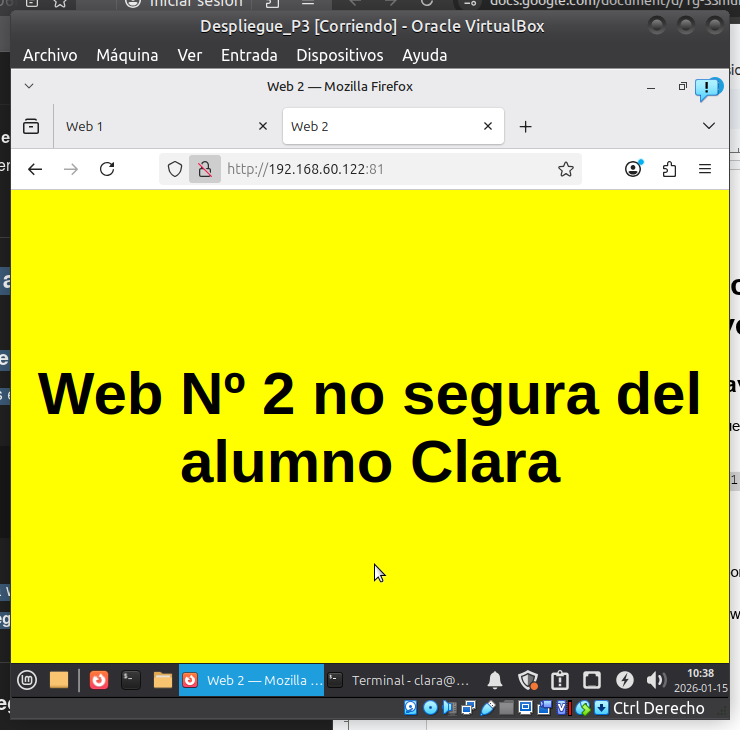
Task: Open the new tab with plus button
Action: point(525,126)
